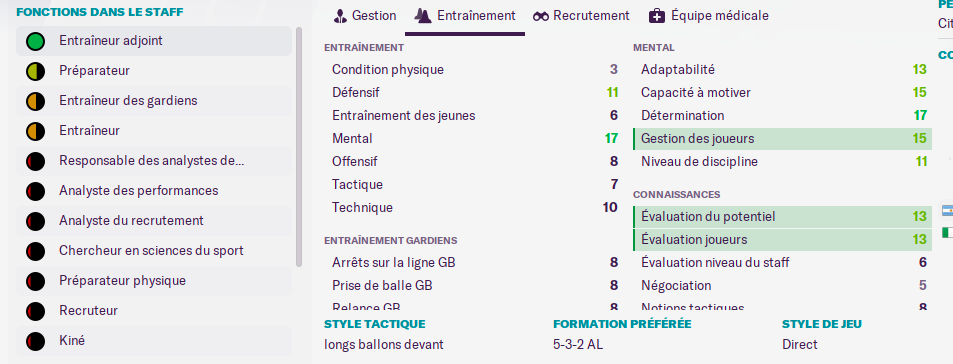953x364 pixels.
Task: Click the Évaluation du potentiel row
Action: pyautogui.click(x=782, y=217)
